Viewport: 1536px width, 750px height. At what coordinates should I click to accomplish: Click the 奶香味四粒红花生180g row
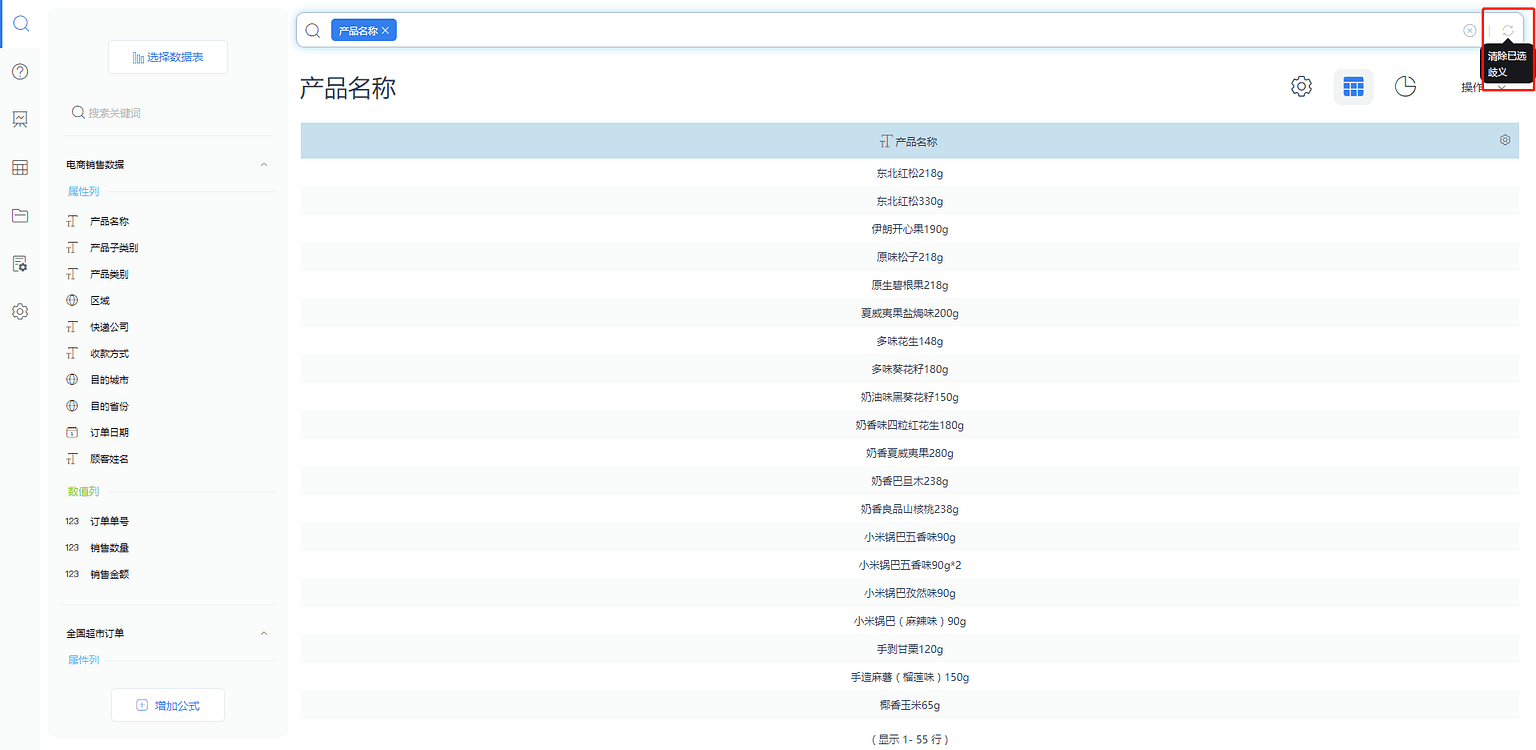(910, 425)
